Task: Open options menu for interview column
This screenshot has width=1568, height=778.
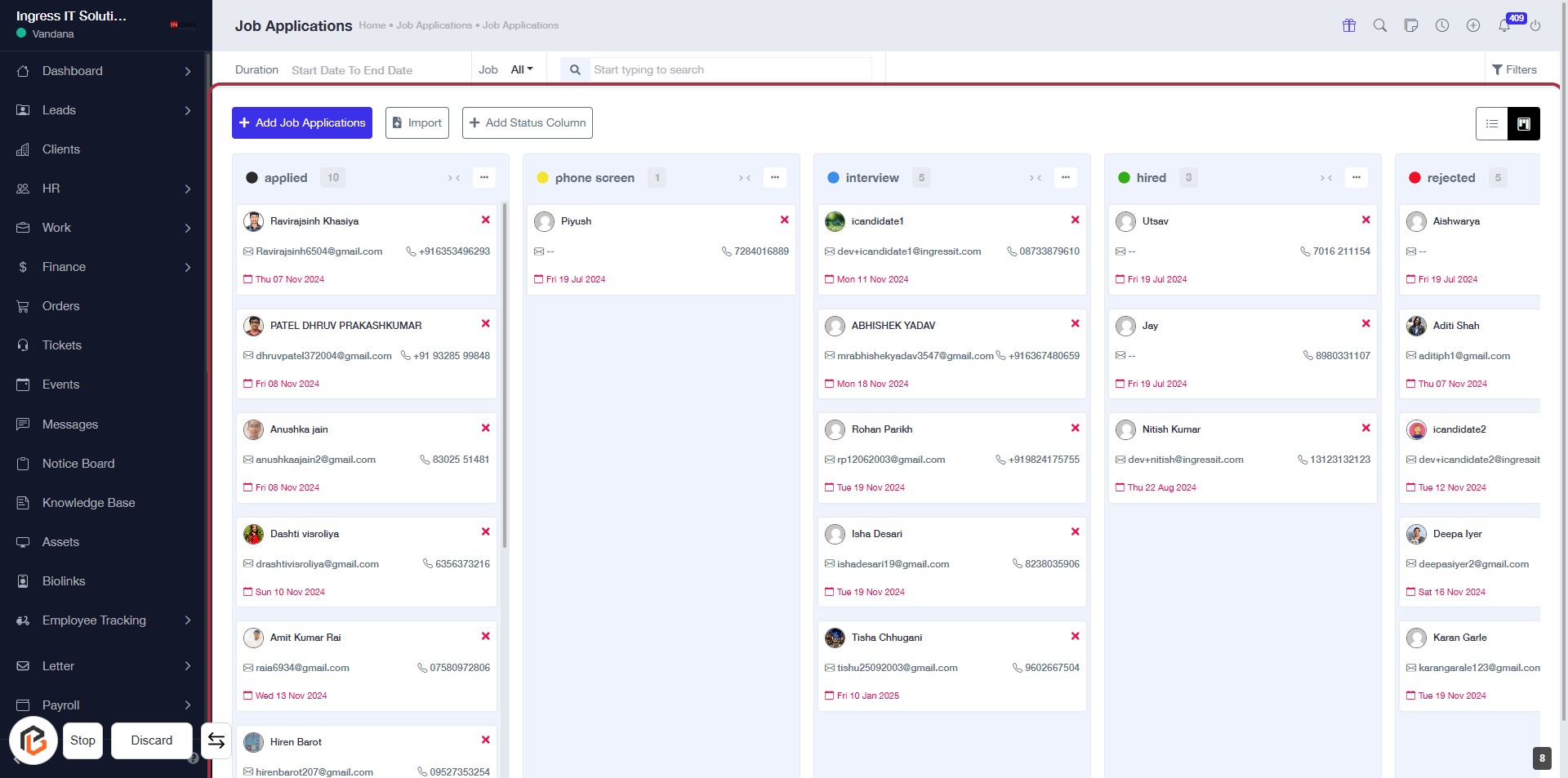Action: tap(1065, 177)
